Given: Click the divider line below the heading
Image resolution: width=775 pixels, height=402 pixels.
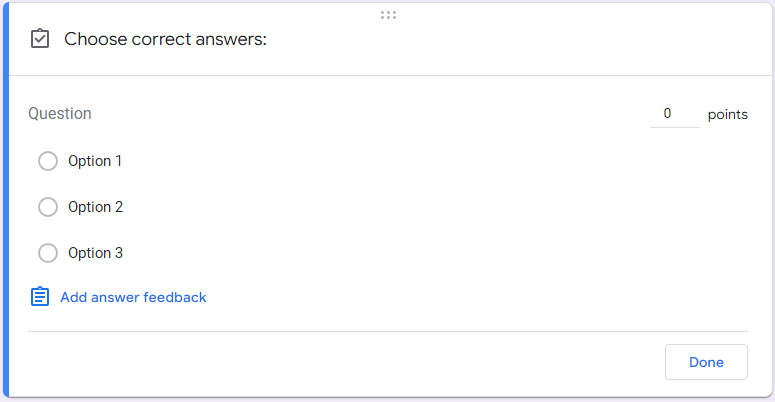Looking at the screenshot, I should pyautogui.click(x=390, y=76).
